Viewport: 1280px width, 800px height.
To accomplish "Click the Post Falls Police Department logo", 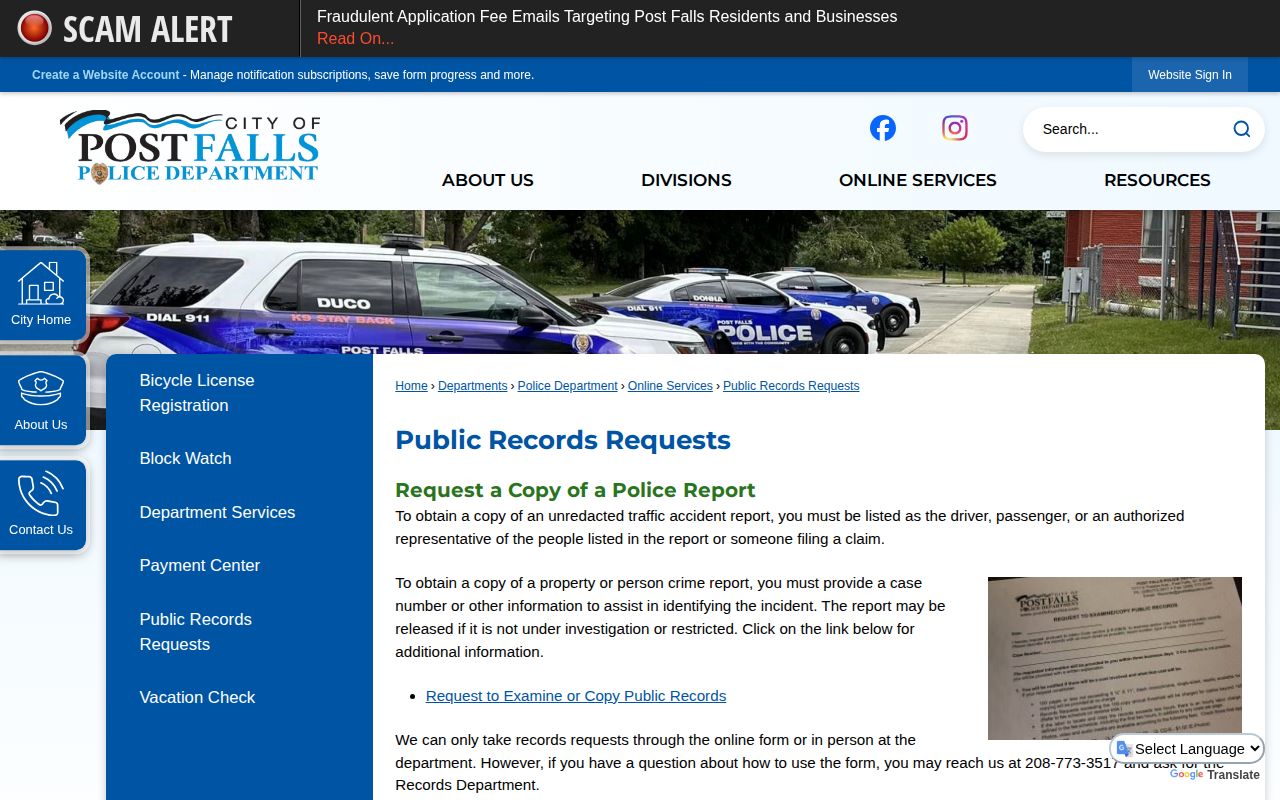I will click(x=190, y=147).
